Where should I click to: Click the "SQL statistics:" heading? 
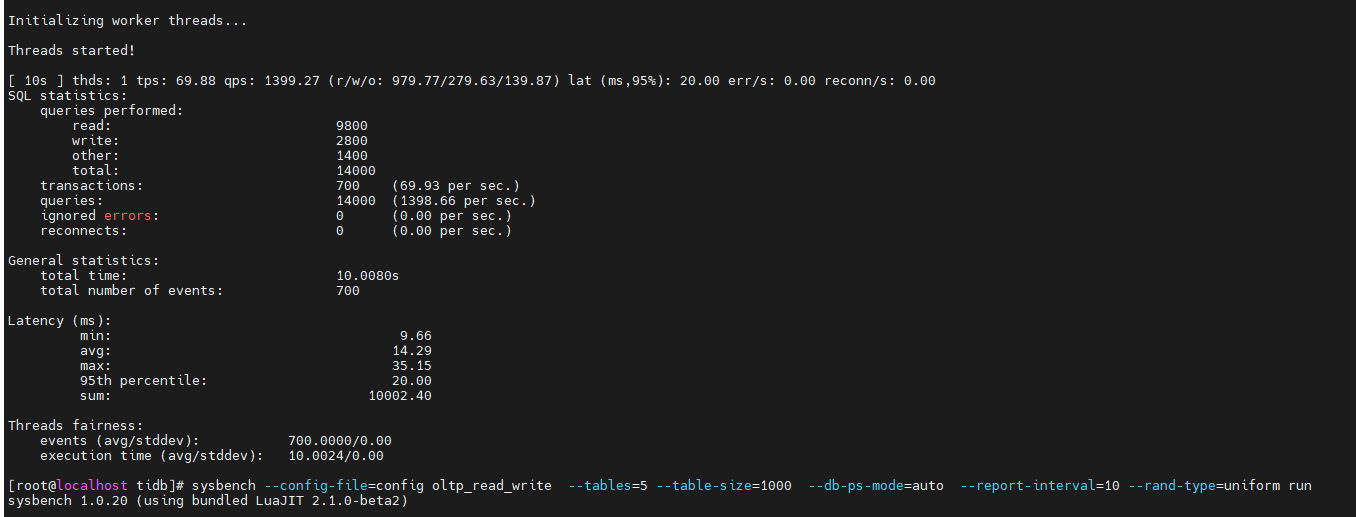pyautogui.click(x=67, y=95)
